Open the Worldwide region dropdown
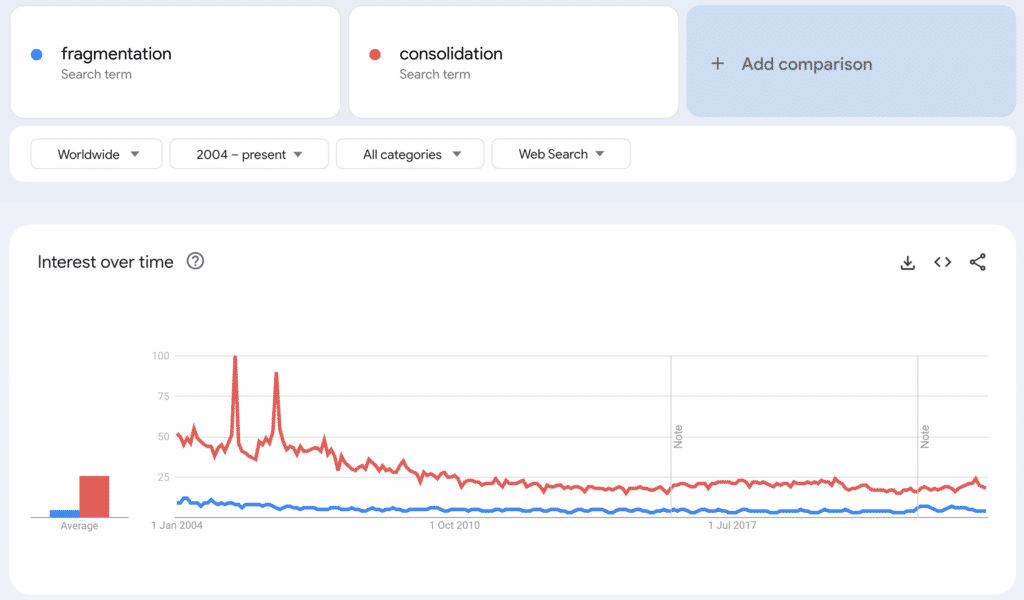 point(96,154)
